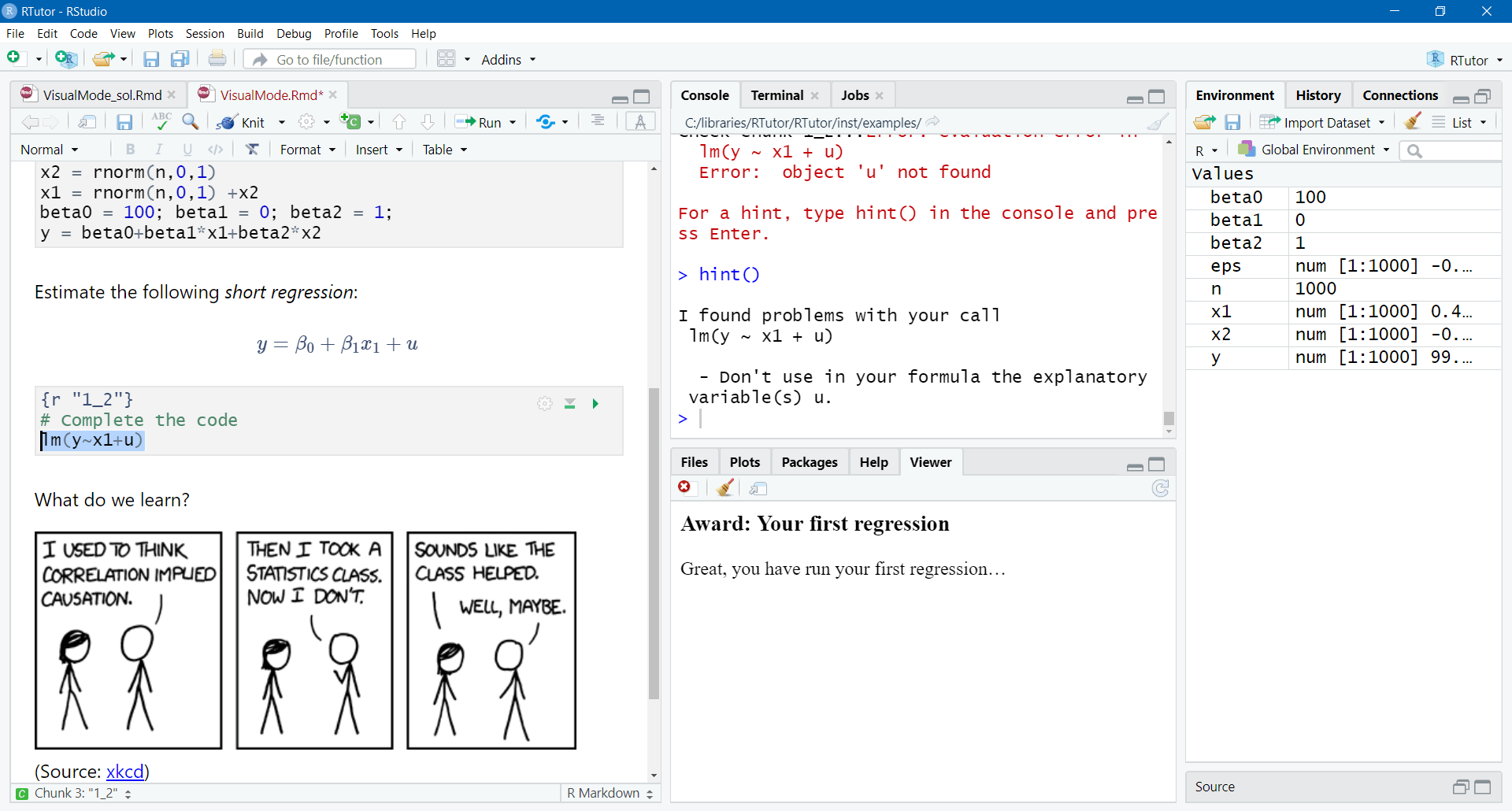The width and height of the screenshot is (1512, 811).
Task: Open the Import Dataset dropdown
Action: click(1322, 122)
